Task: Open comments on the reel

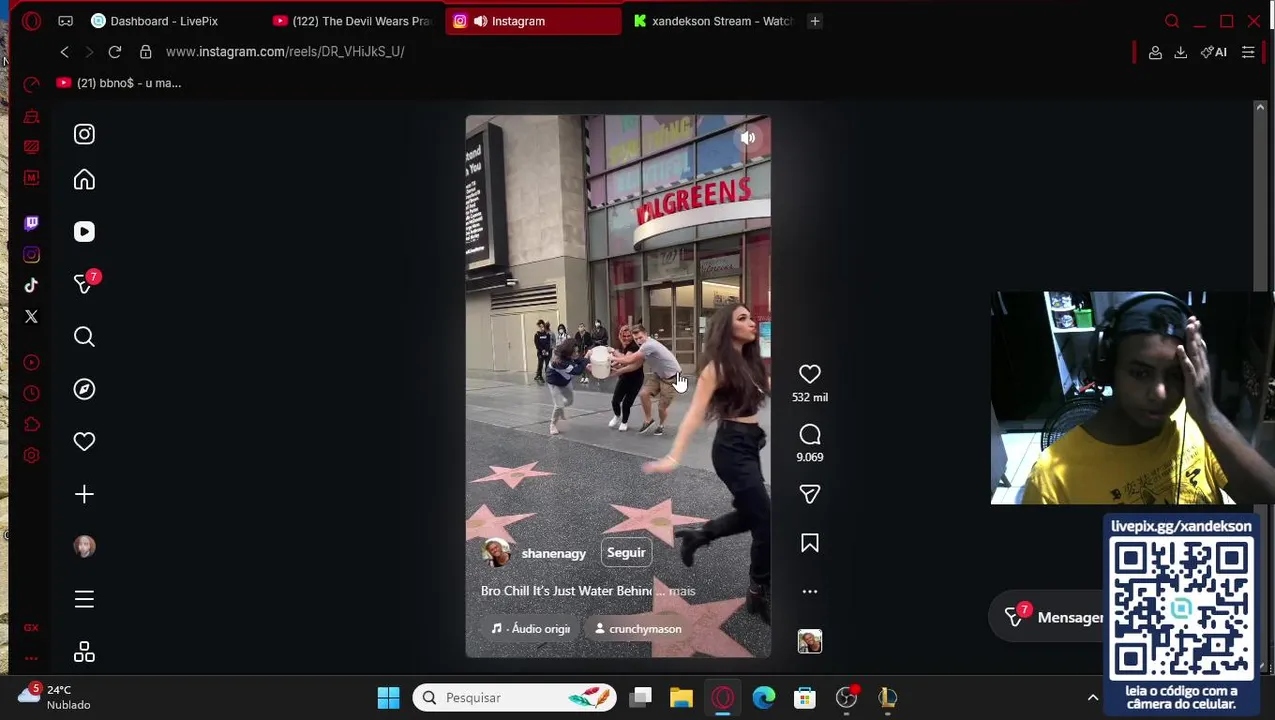Action: 810,435
